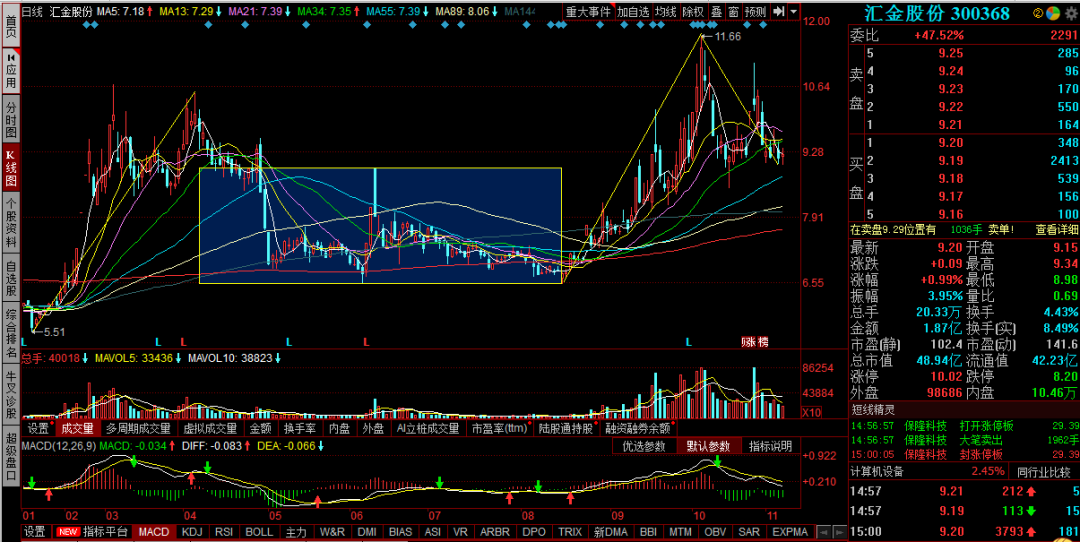This screenshot has height=542, width=1080.
Task: Click the X10 scale label on volume axis
Action: (x=810, y=413)
